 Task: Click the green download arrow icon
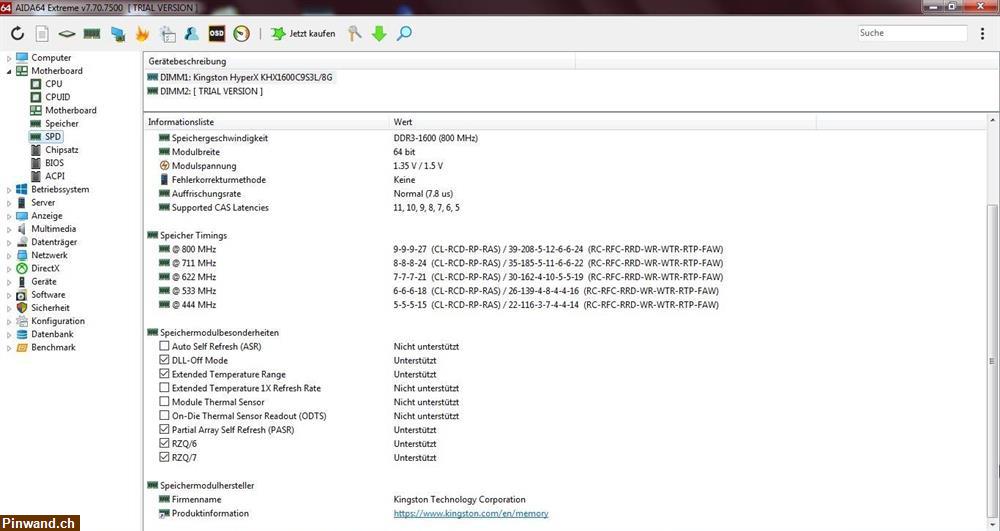pyautogui.click(x=379, y=34)
